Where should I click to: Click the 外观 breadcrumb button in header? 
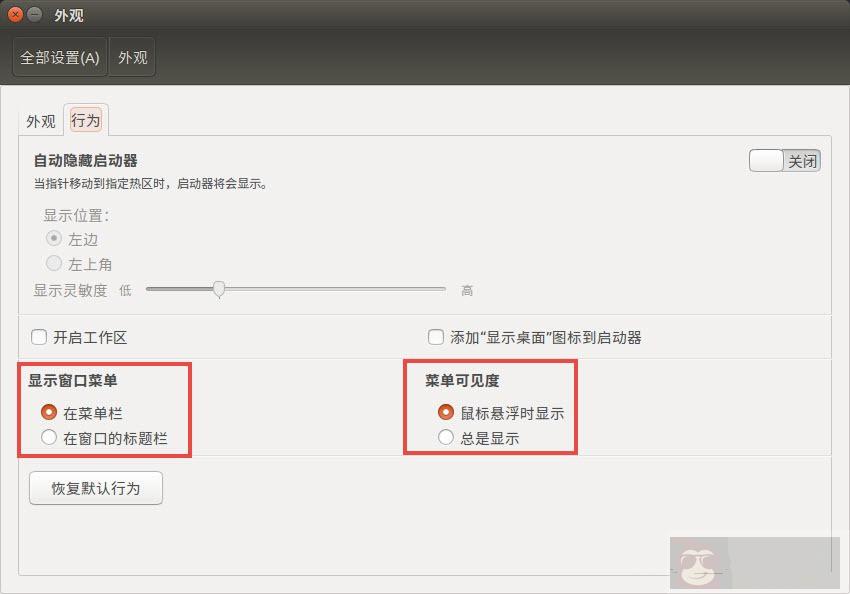click(x=133, y=57)
